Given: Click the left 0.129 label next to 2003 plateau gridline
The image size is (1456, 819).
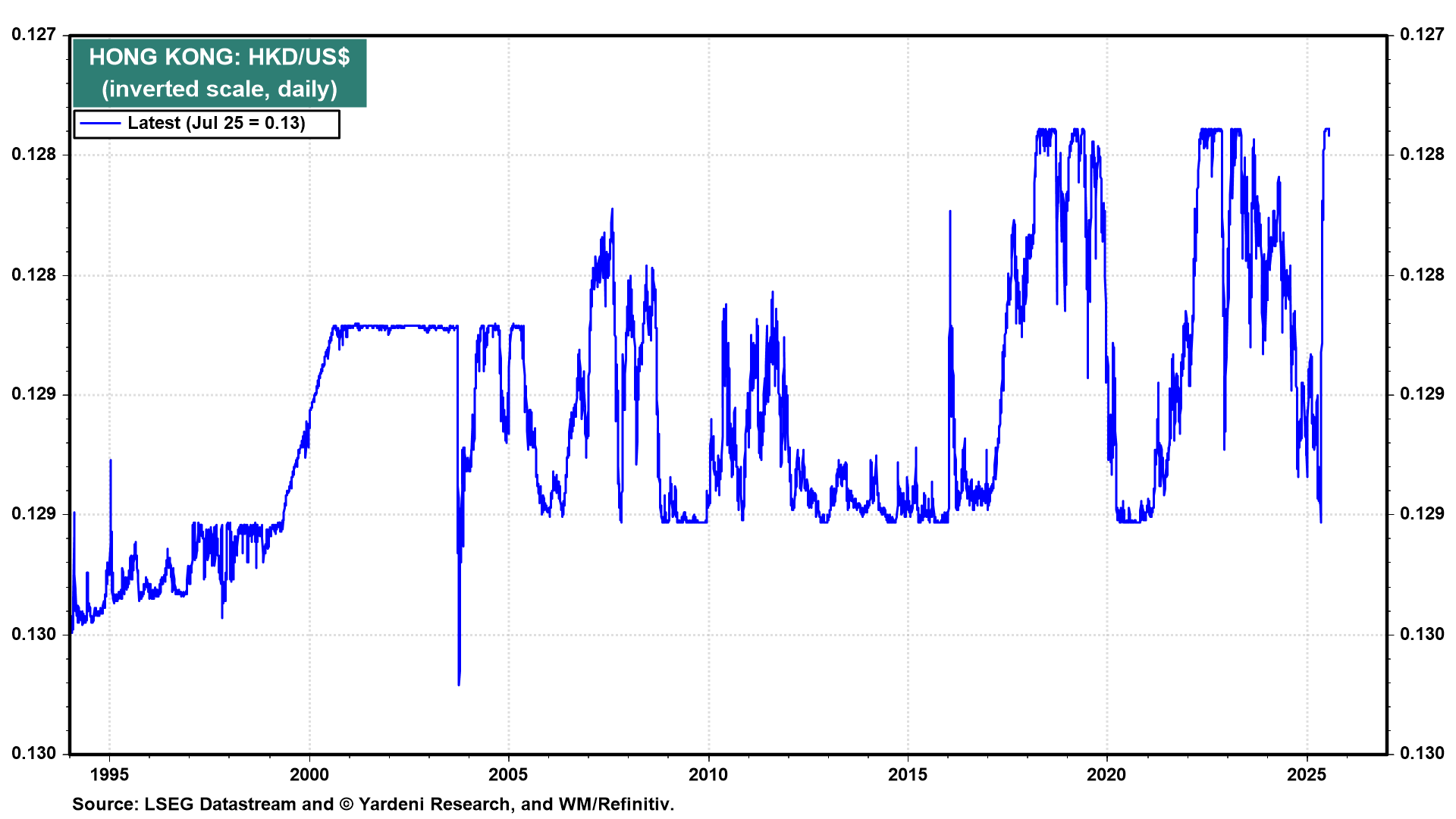Looking at the screenshot, I should [x=33, y=394].
